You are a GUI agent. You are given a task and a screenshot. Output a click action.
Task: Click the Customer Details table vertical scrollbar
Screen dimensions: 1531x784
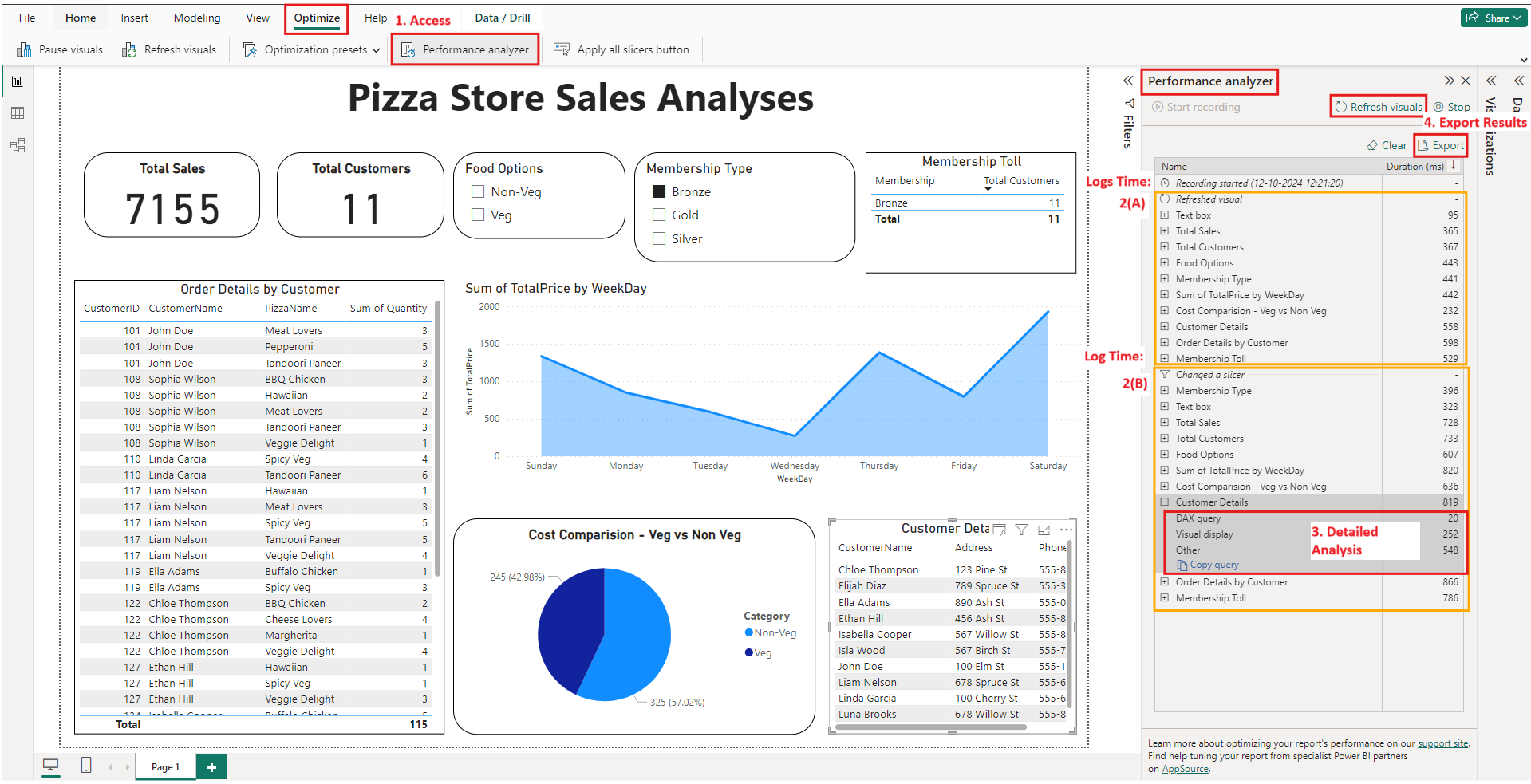click(x=1070, y=622)
